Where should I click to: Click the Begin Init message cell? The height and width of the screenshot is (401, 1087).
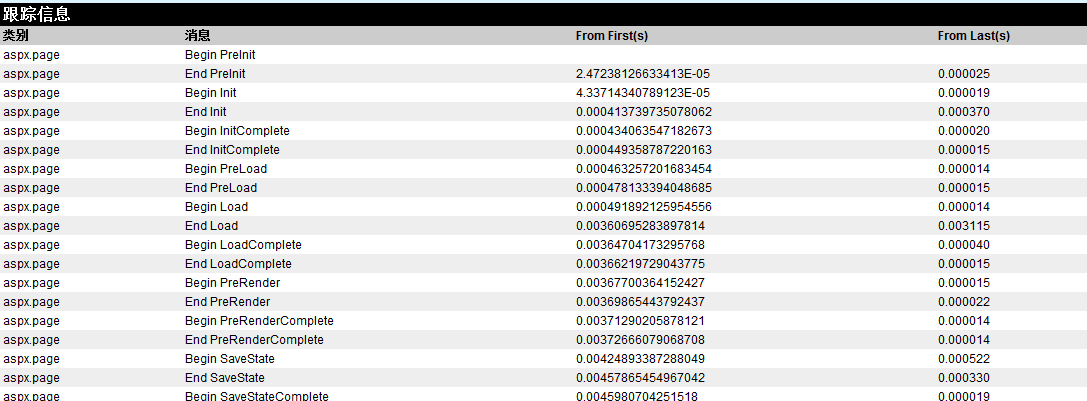click(210, 93)
